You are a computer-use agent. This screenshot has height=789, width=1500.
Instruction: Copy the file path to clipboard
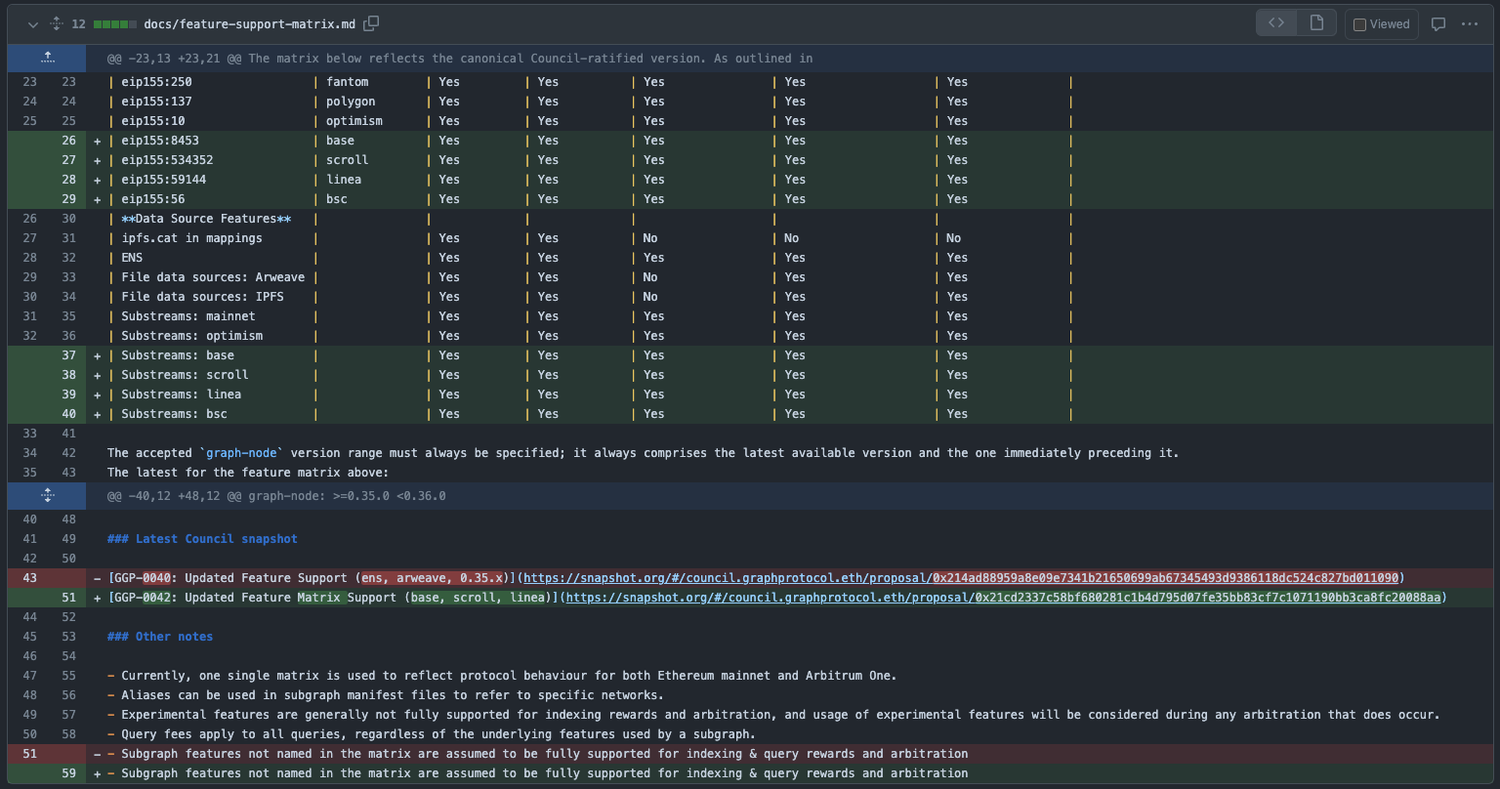(x=371, y=23)
